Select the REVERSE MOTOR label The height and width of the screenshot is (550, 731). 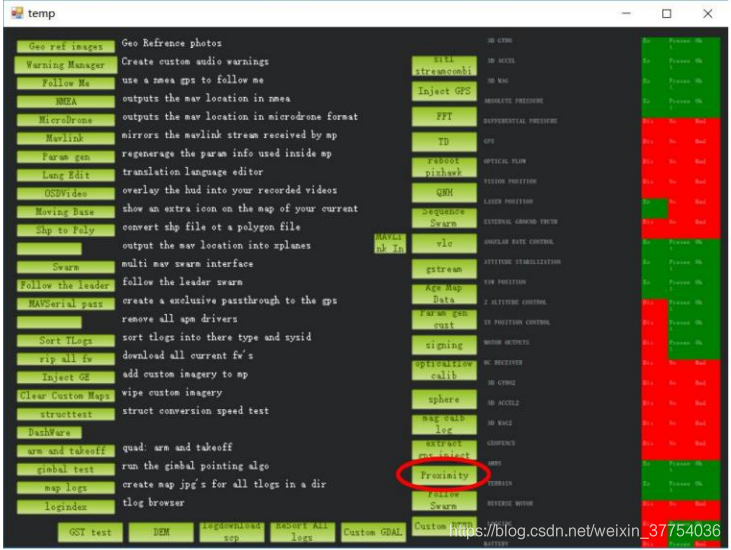[510, 503]
